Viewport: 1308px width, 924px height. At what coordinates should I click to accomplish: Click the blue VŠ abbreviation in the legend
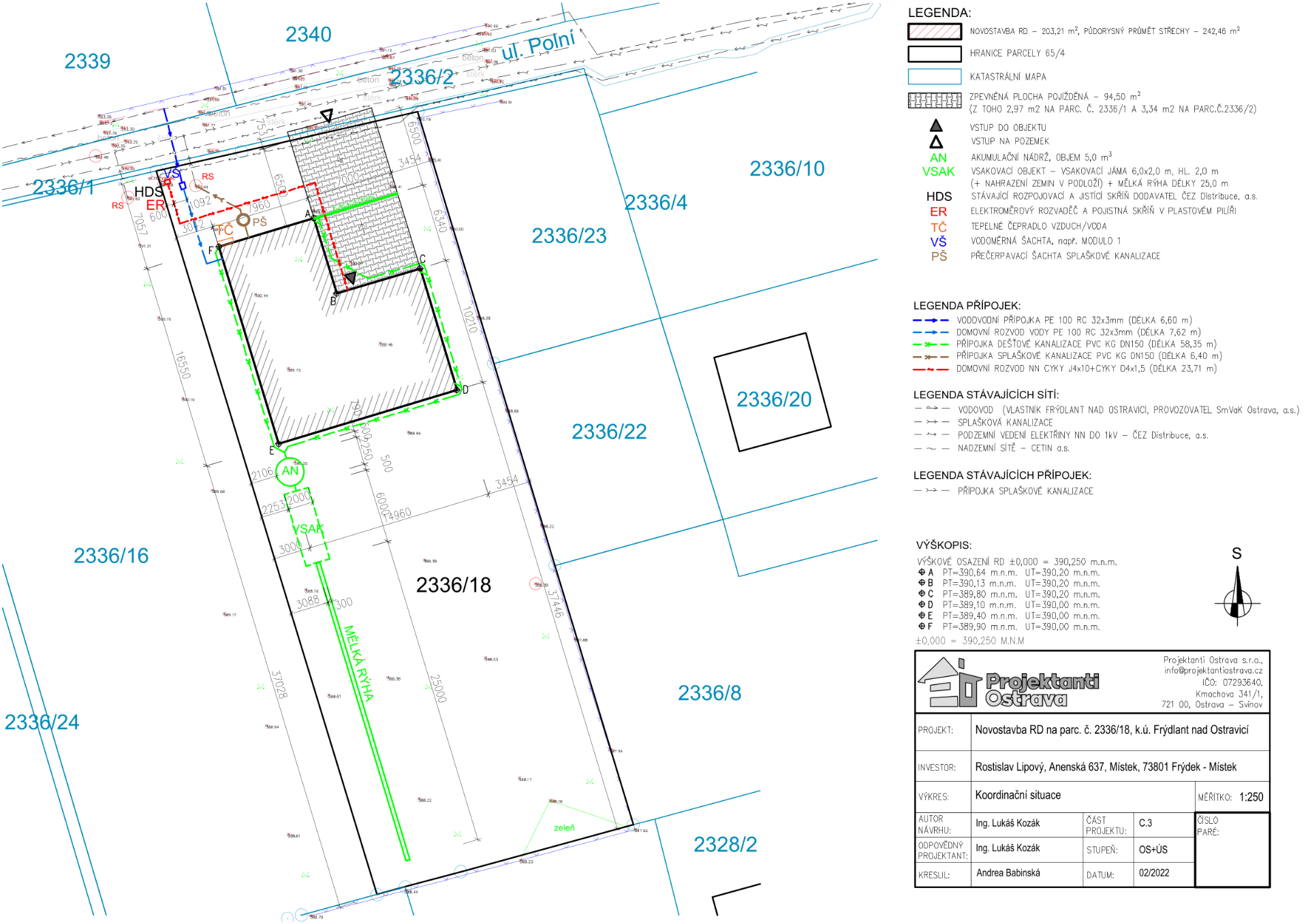938,242
